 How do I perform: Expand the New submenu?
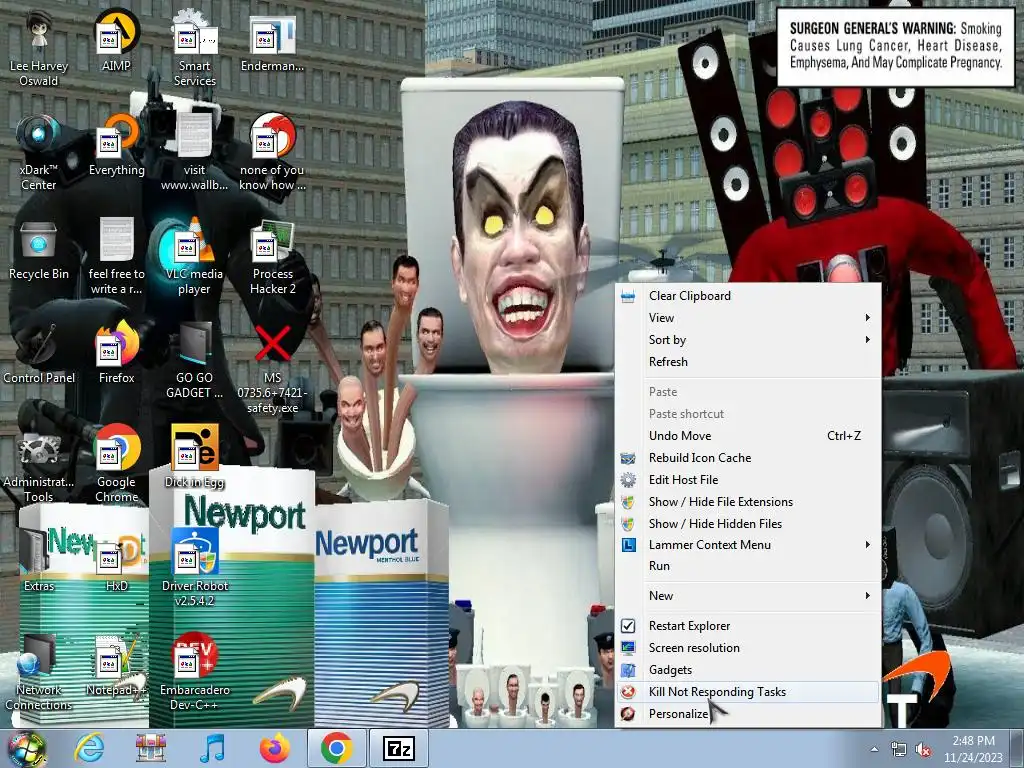click(x=748, y=596)
